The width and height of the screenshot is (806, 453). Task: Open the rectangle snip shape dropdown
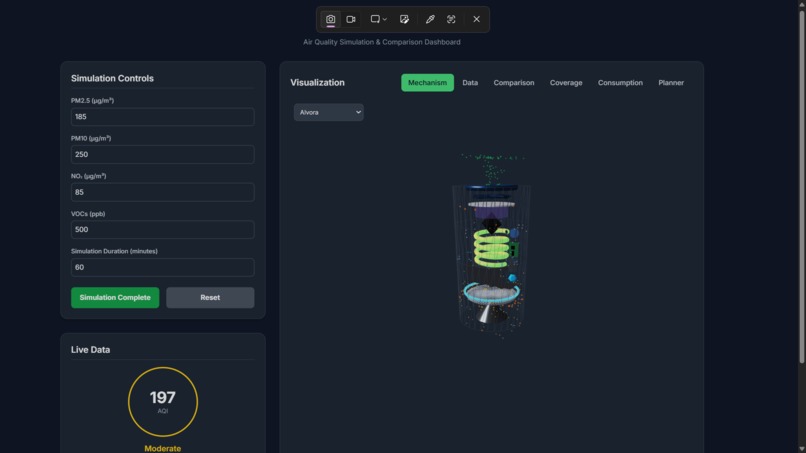coord(378,20)
